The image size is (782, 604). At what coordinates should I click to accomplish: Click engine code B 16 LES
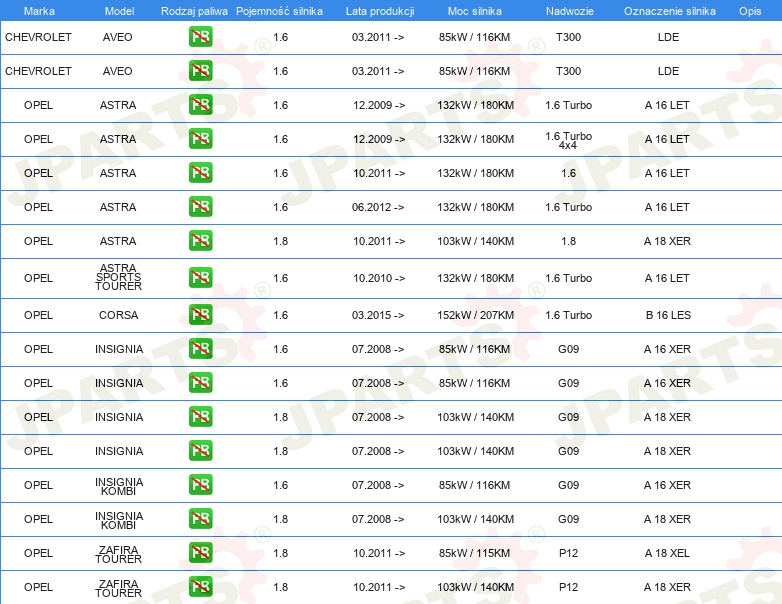pyautogui.click(x=668, y=315)
